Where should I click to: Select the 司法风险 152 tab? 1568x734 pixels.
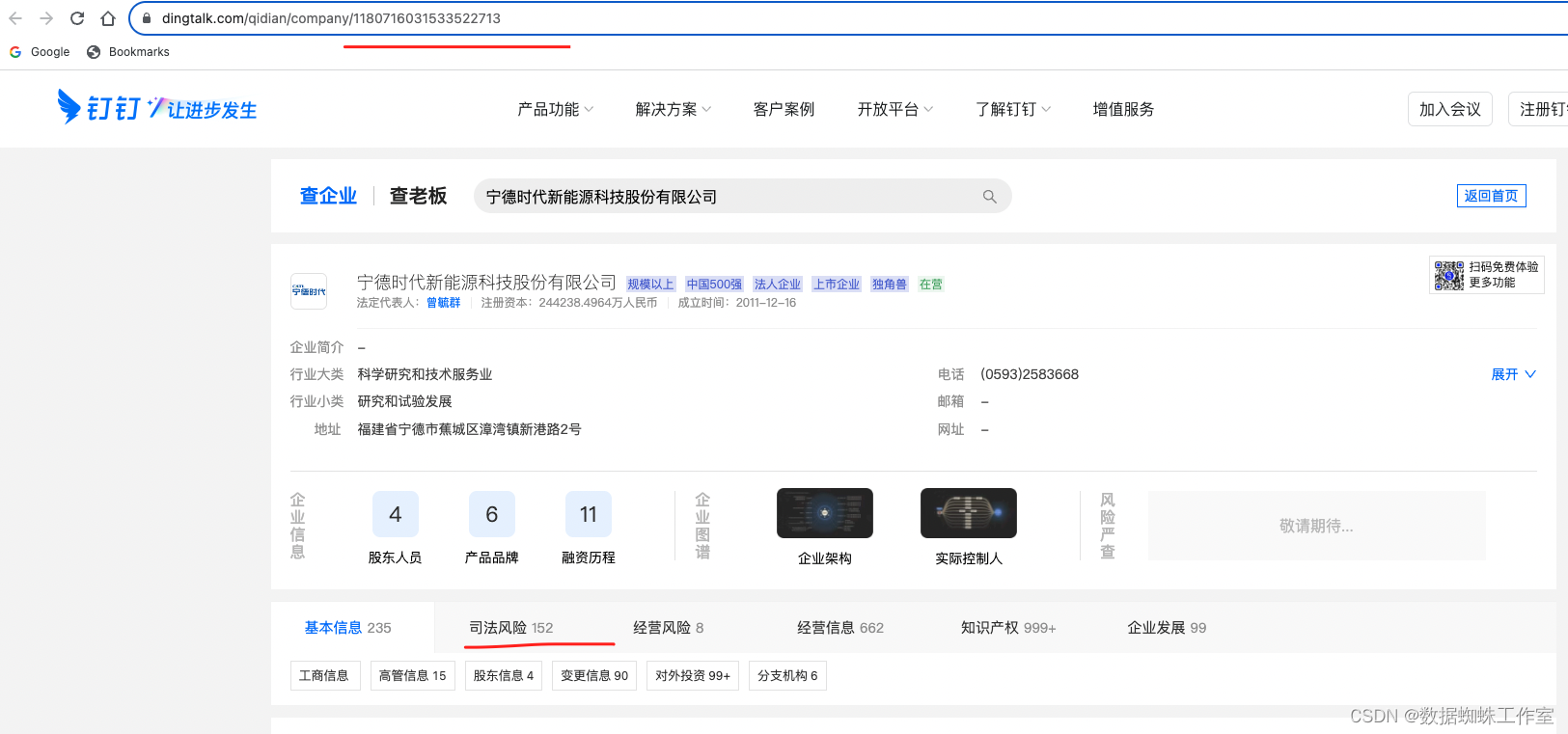[511, 628]
